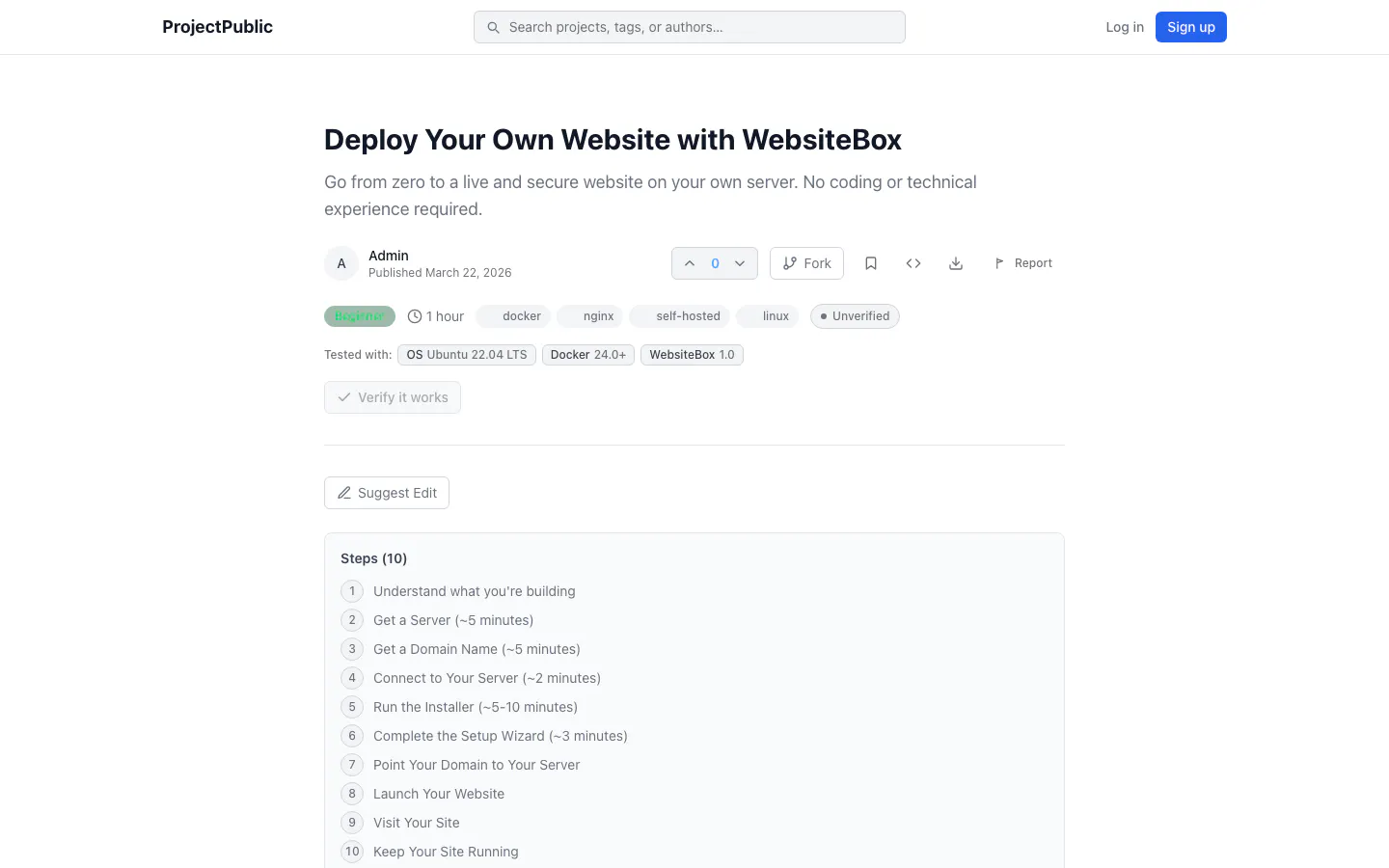Click the Suggest Edit button

pos(387,493)
